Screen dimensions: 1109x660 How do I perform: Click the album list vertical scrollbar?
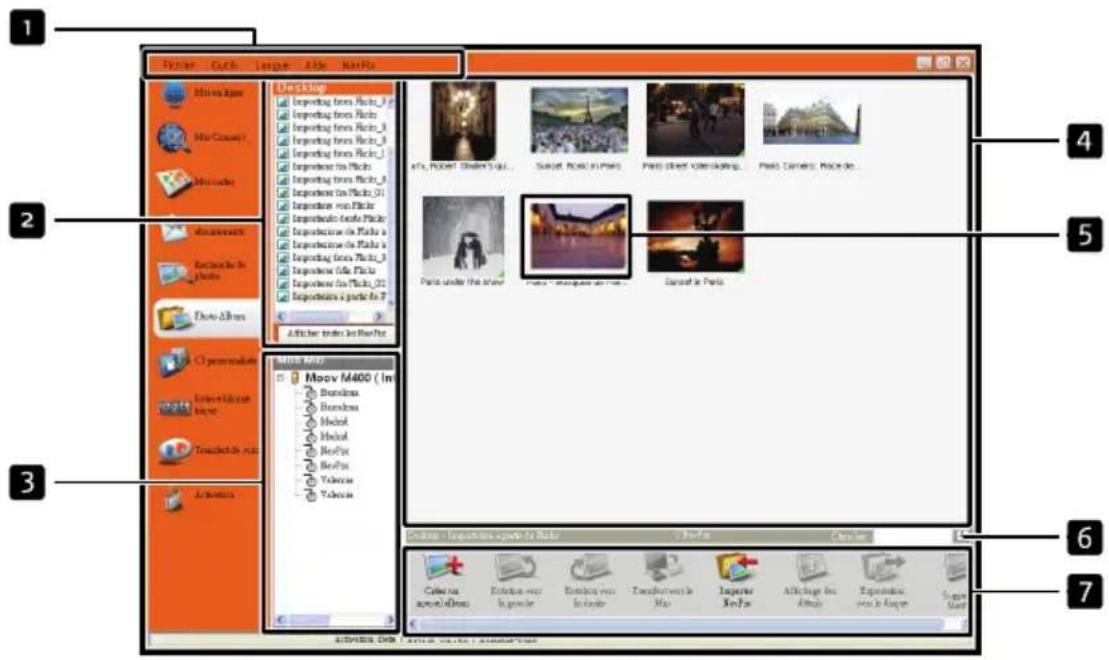(390, 202)
